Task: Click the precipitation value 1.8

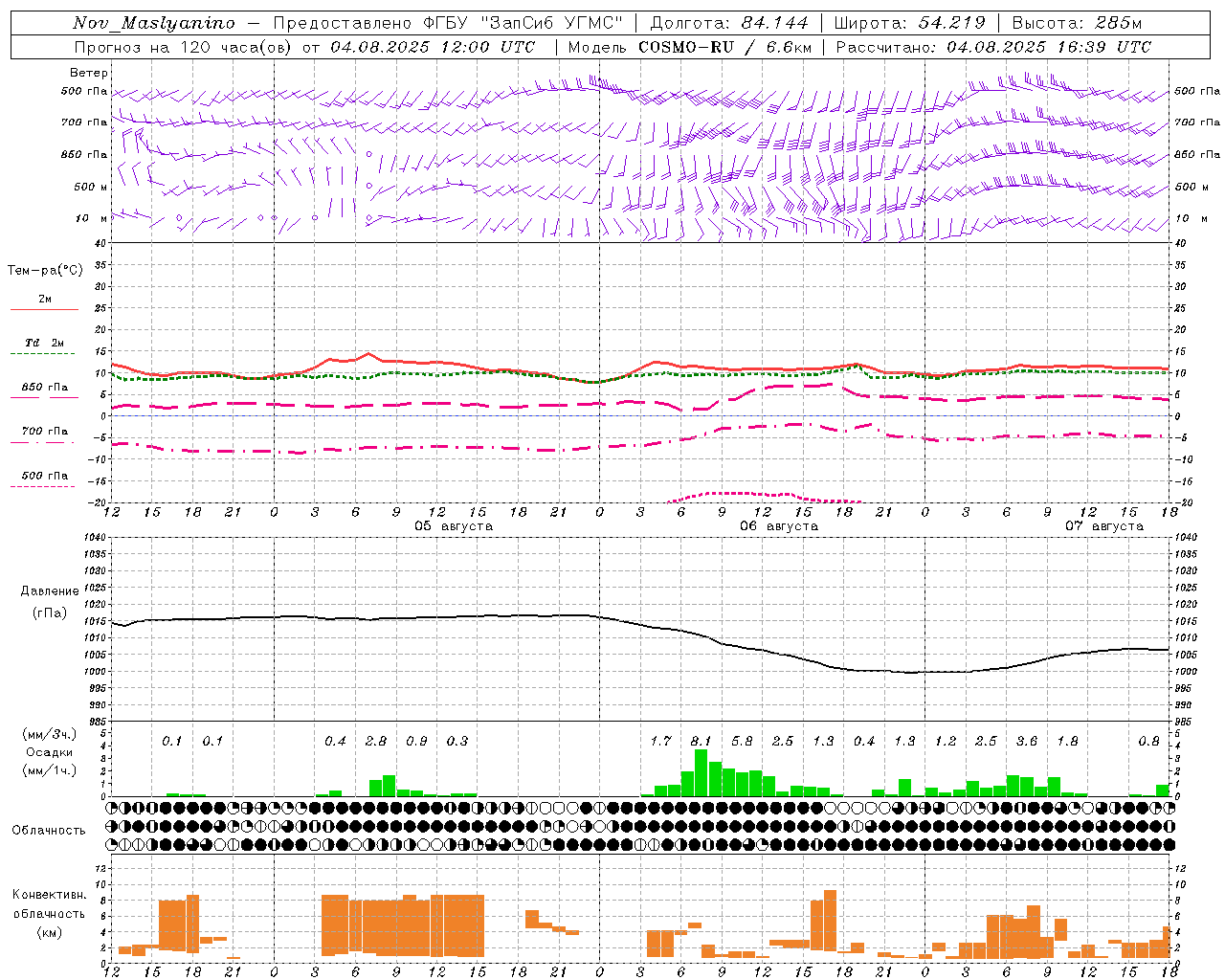Action: [1067, 741]
